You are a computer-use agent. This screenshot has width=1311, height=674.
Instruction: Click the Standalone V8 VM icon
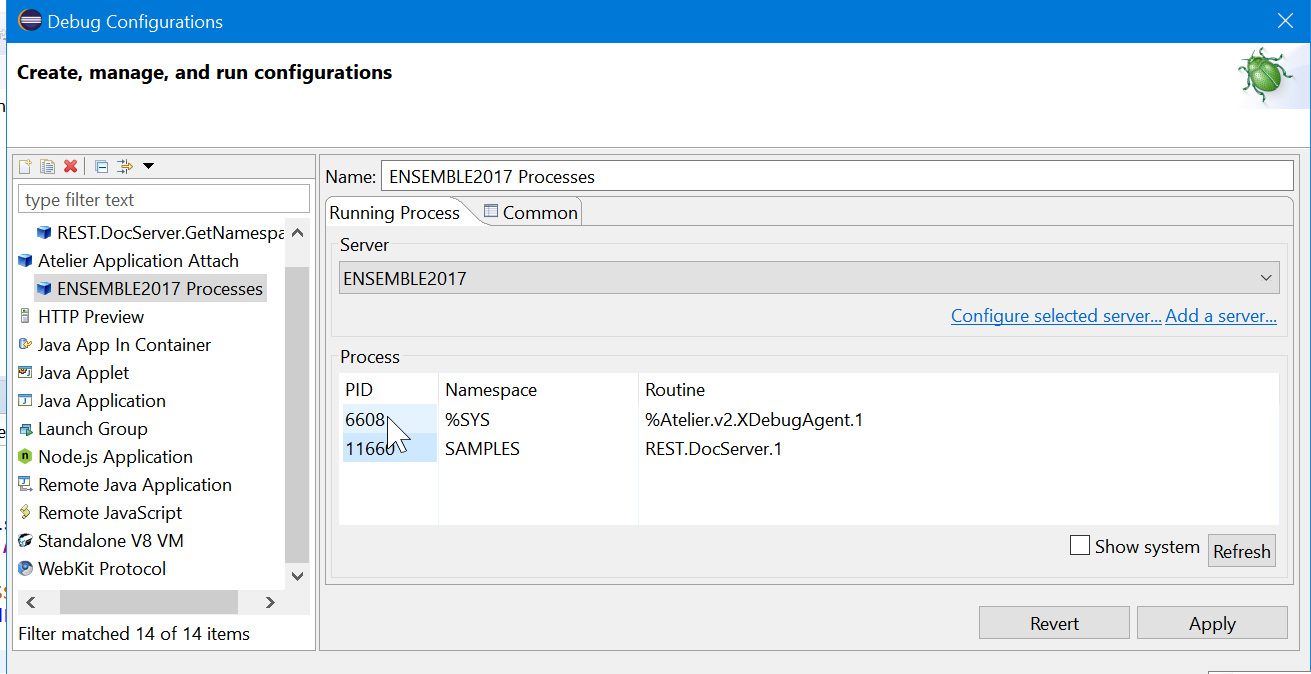tap(25, 541)
